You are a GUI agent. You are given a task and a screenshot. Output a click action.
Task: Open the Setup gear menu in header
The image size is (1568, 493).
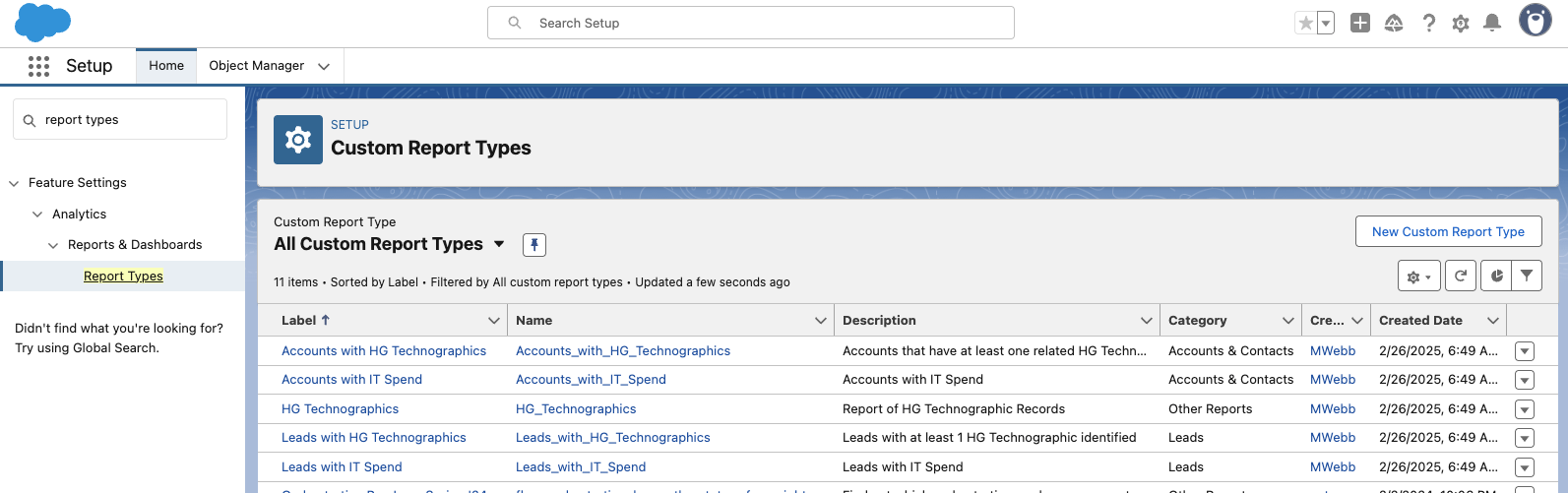point(1461,23)
